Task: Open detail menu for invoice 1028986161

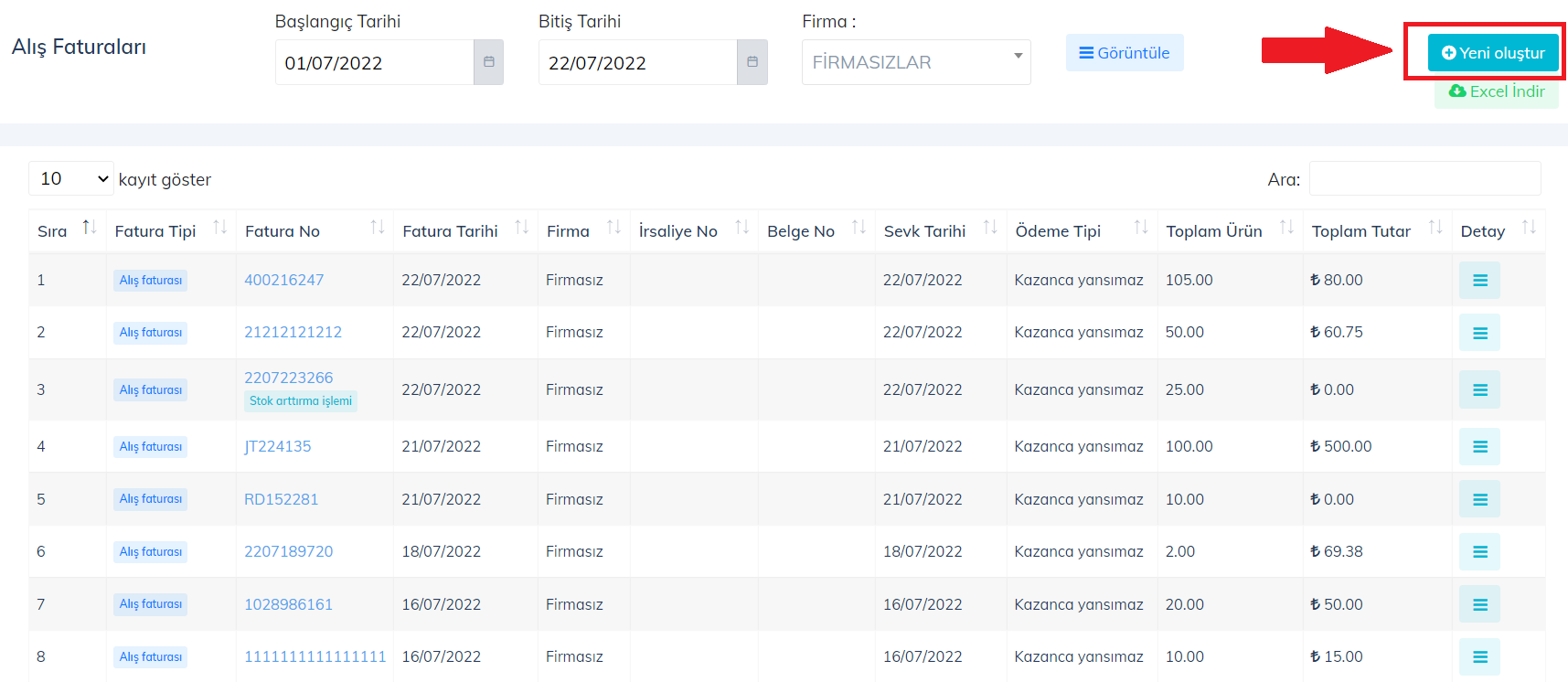Action: tap(1479, 604)
